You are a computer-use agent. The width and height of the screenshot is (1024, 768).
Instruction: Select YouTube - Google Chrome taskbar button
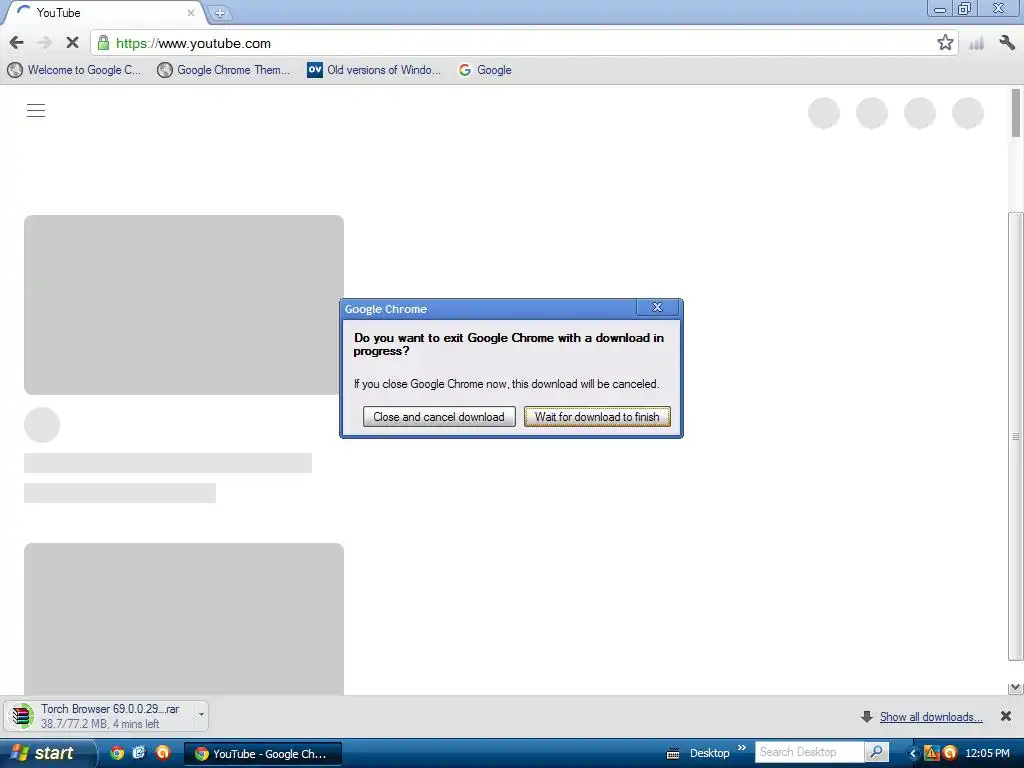pyautogui.click(x=263, y=754)
